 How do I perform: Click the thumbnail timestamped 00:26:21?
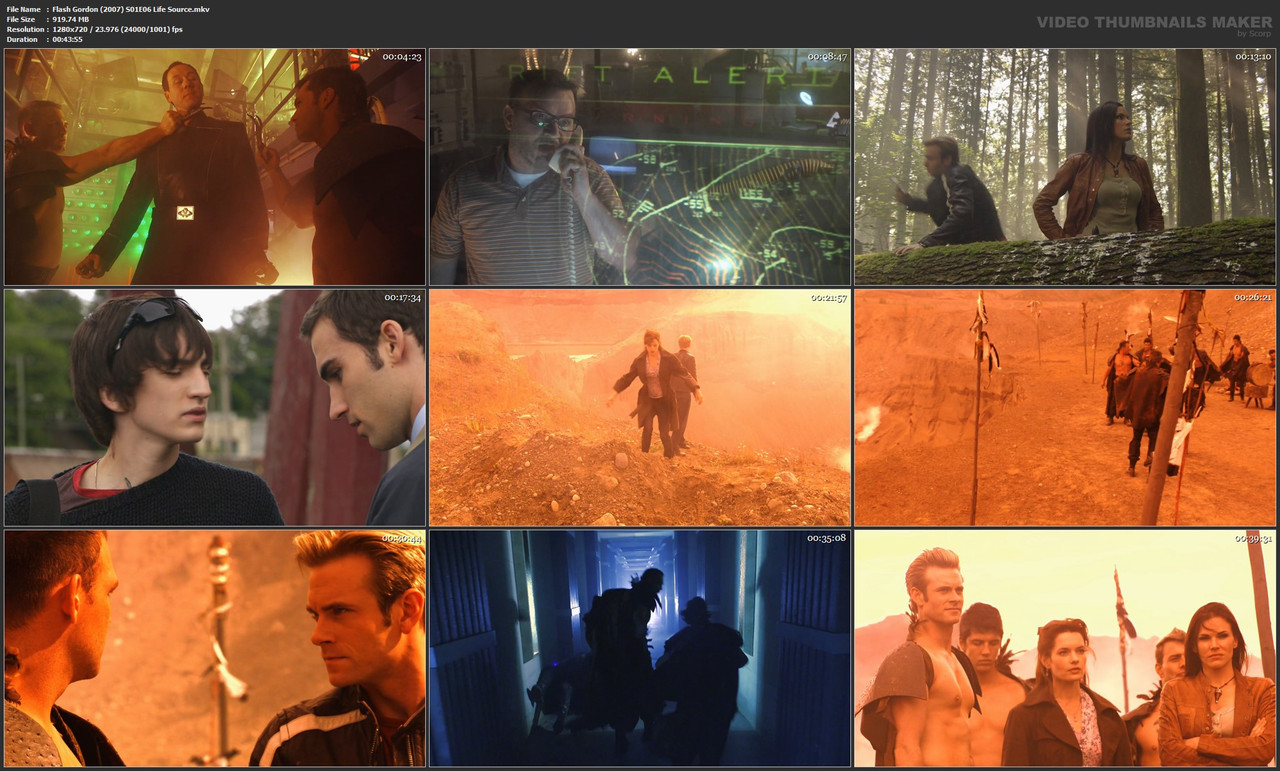[x=1065, y=408]
